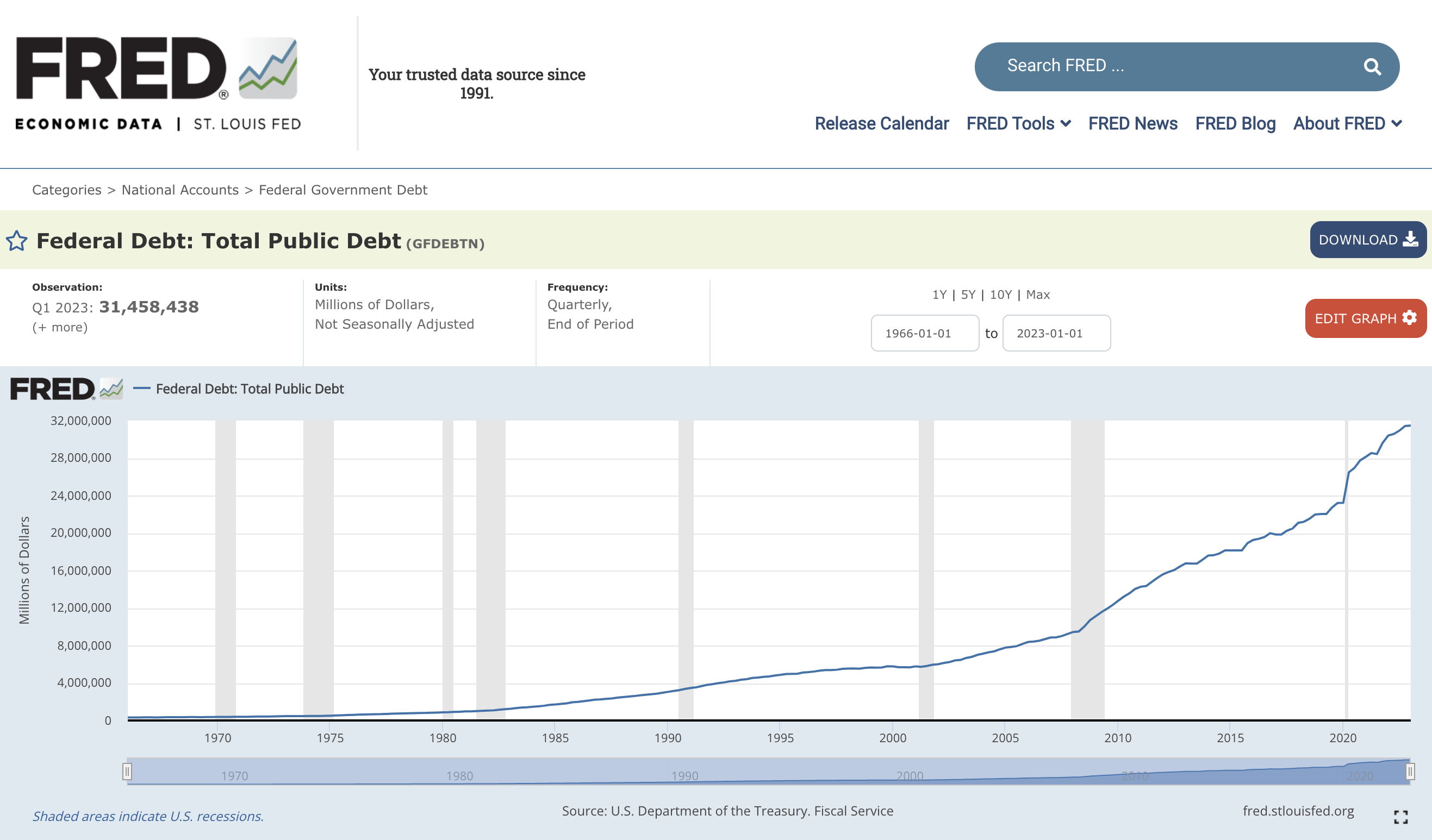This screenshot has width=1432, height=840.
Task: Click the Search FRED input field
Action: click(1165, 66)
